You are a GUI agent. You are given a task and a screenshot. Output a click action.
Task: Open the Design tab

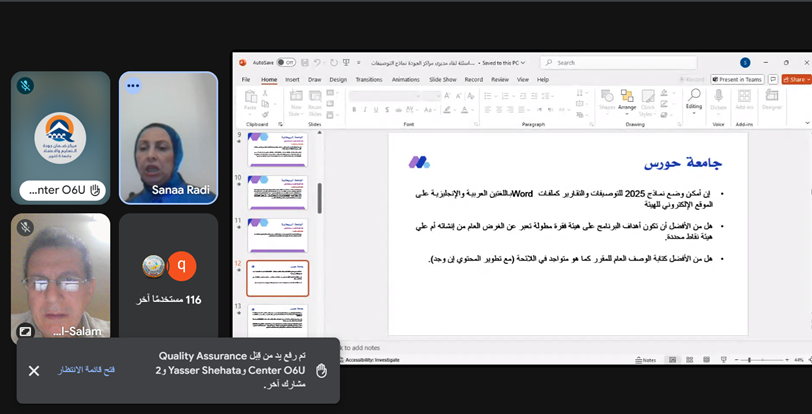coord(338,80)
